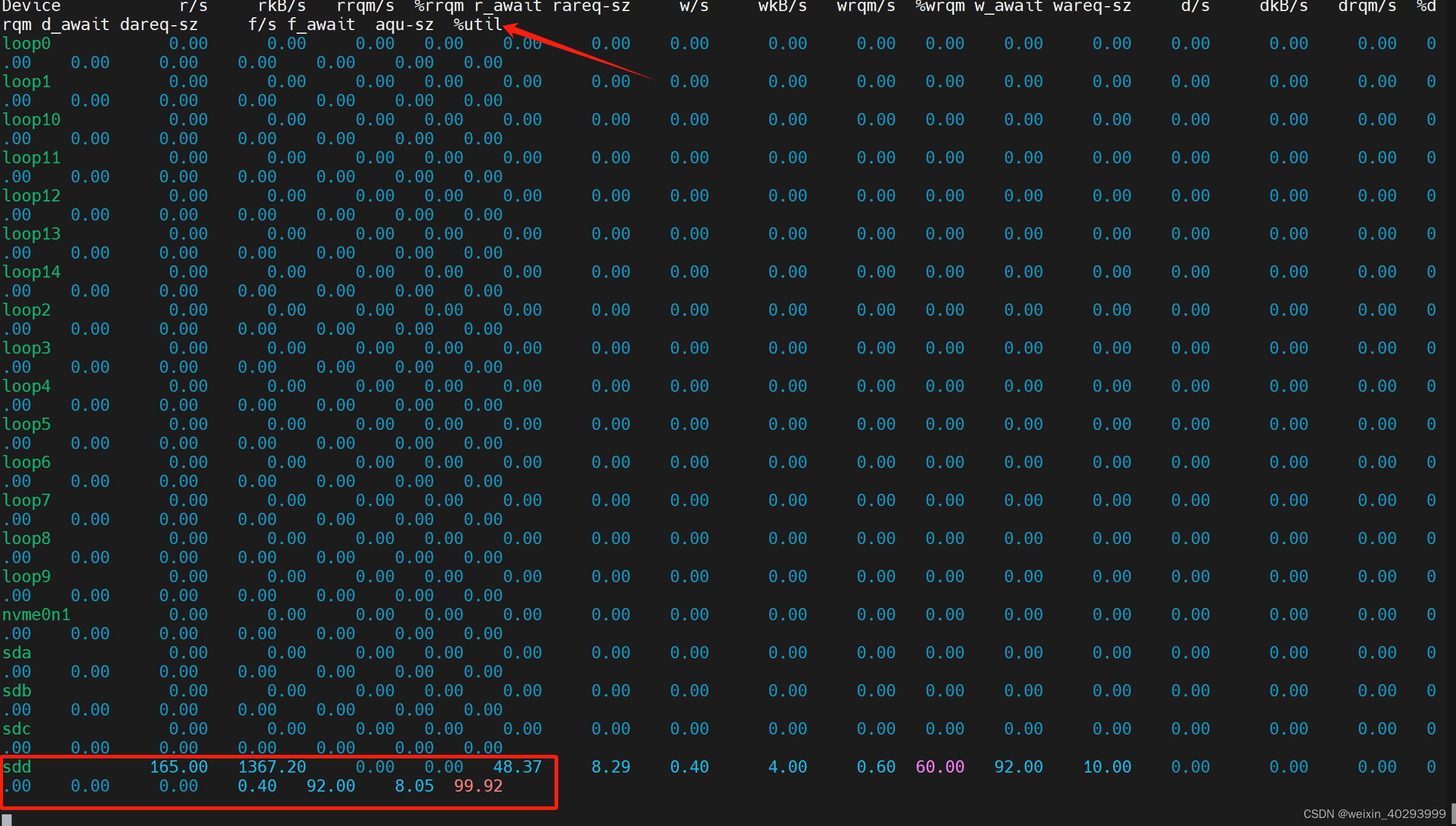
Task: Click the 10.00 wareq-sz value
Action: click(x=1107, y=766)
